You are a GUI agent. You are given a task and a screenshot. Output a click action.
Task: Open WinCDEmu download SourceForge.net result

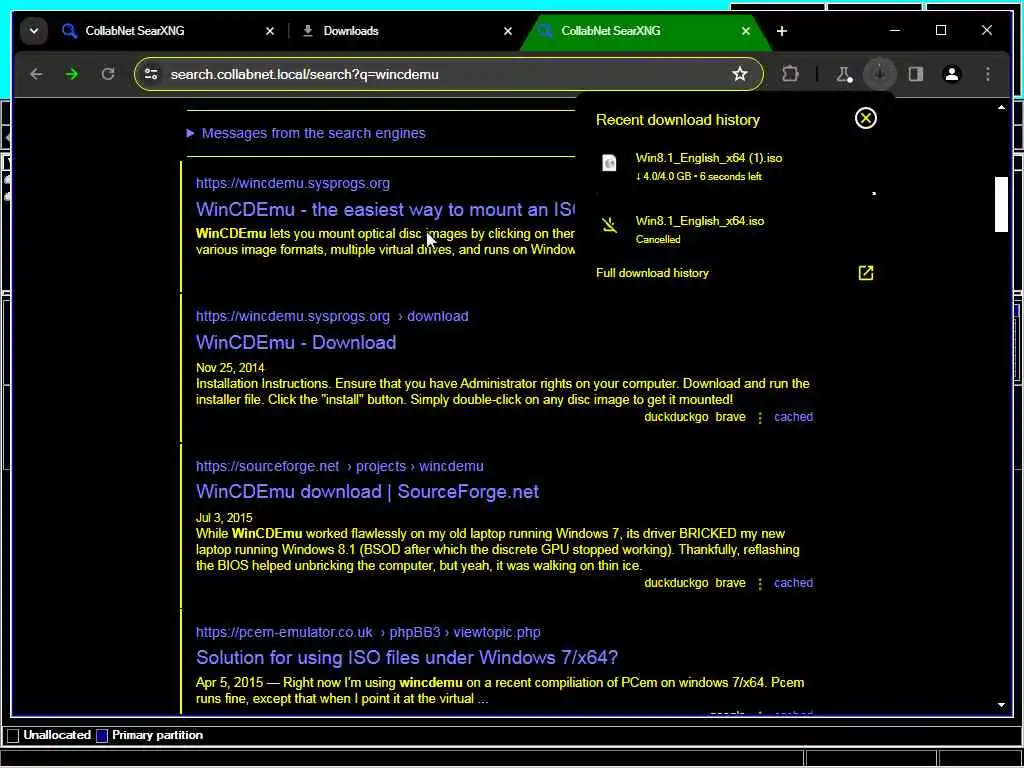(367, 492)
